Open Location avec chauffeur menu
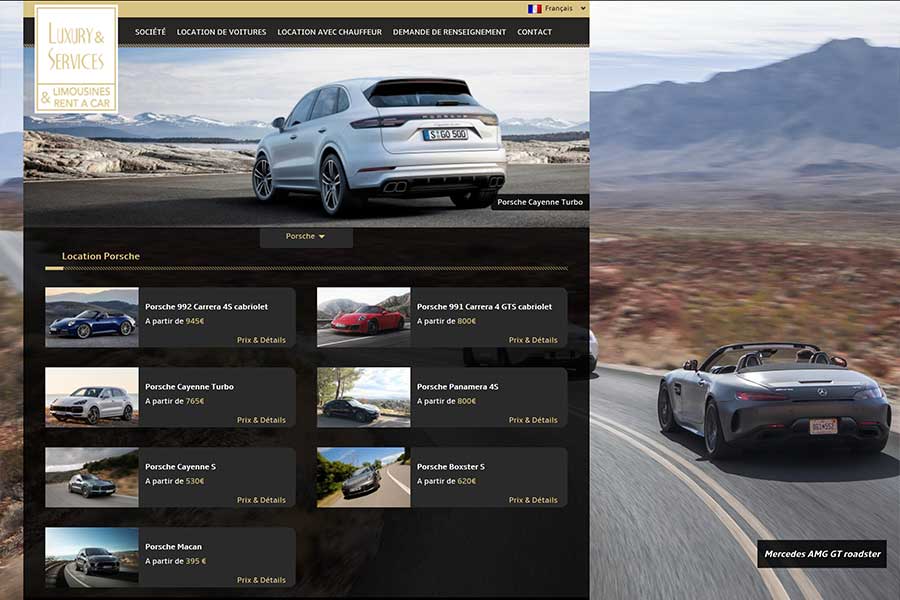 tap(329, 32)
